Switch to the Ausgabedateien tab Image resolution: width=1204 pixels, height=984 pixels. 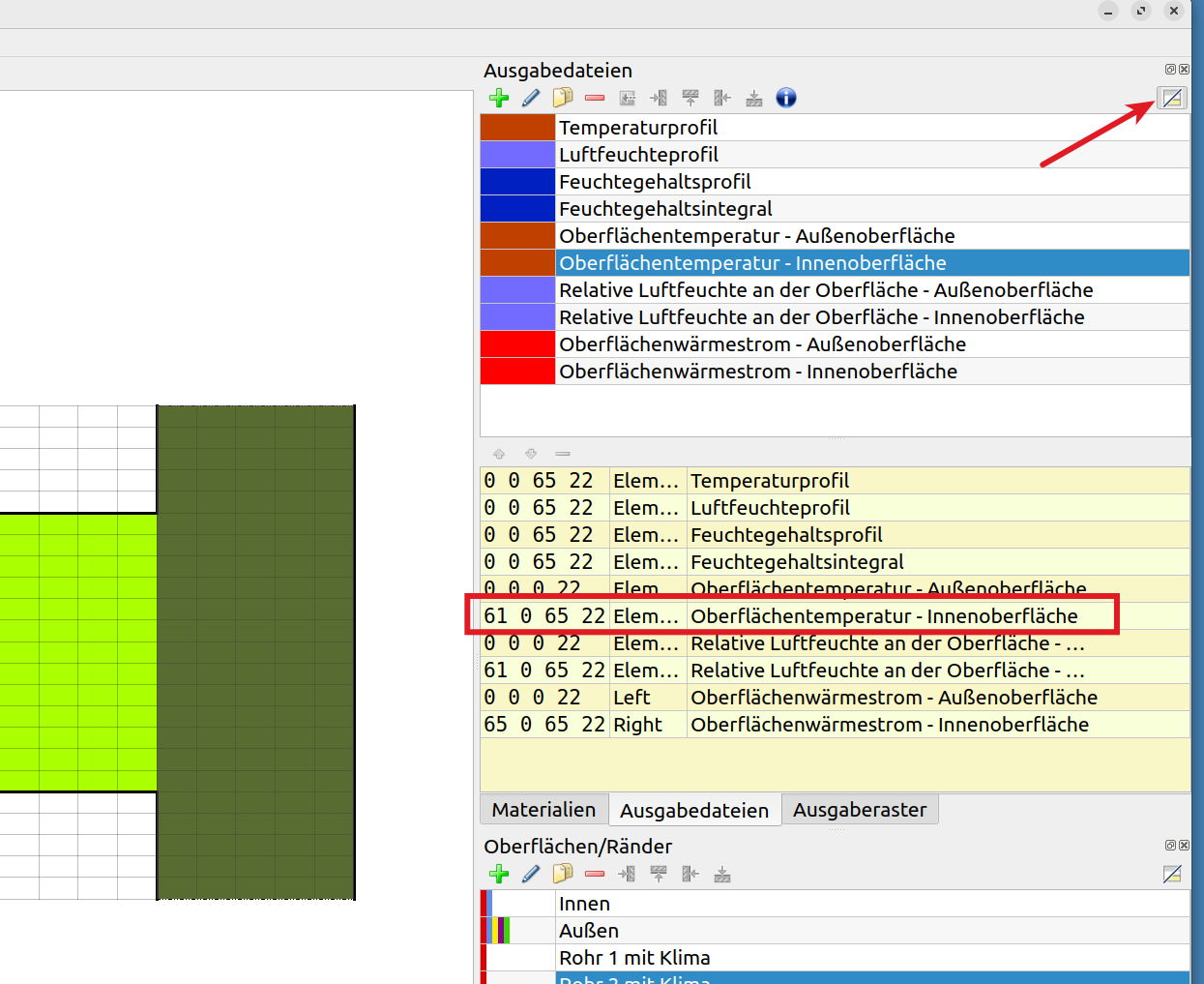pyautogui.click(x=694, y=811)
